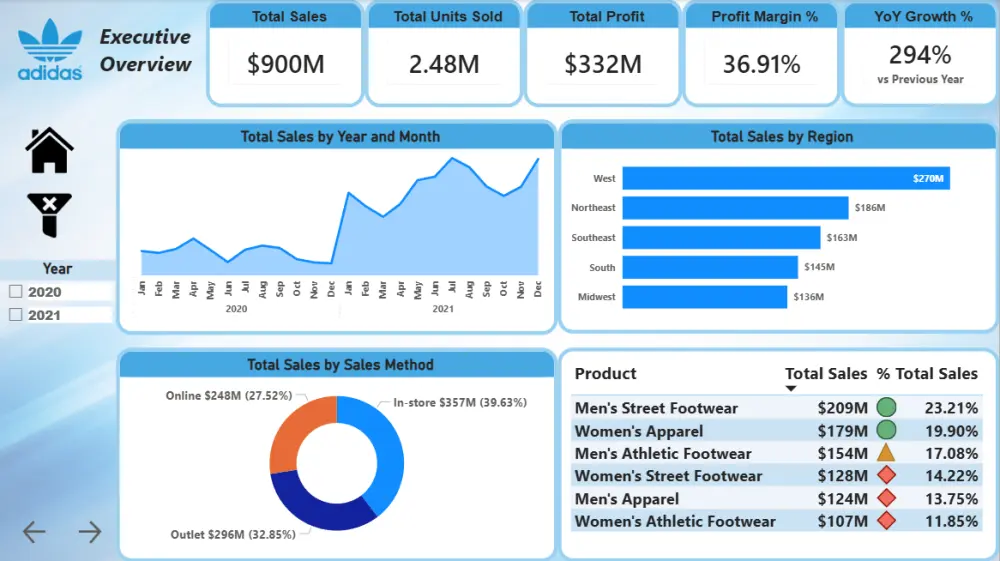Click the West axis label
This screenshot has width=1000, height=561.
pos(604,178)
